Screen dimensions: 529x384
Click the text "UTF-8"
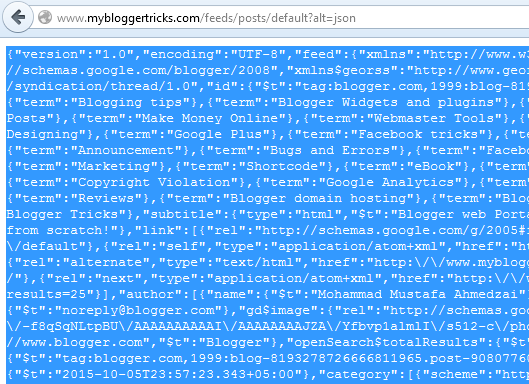pos(258,54)
